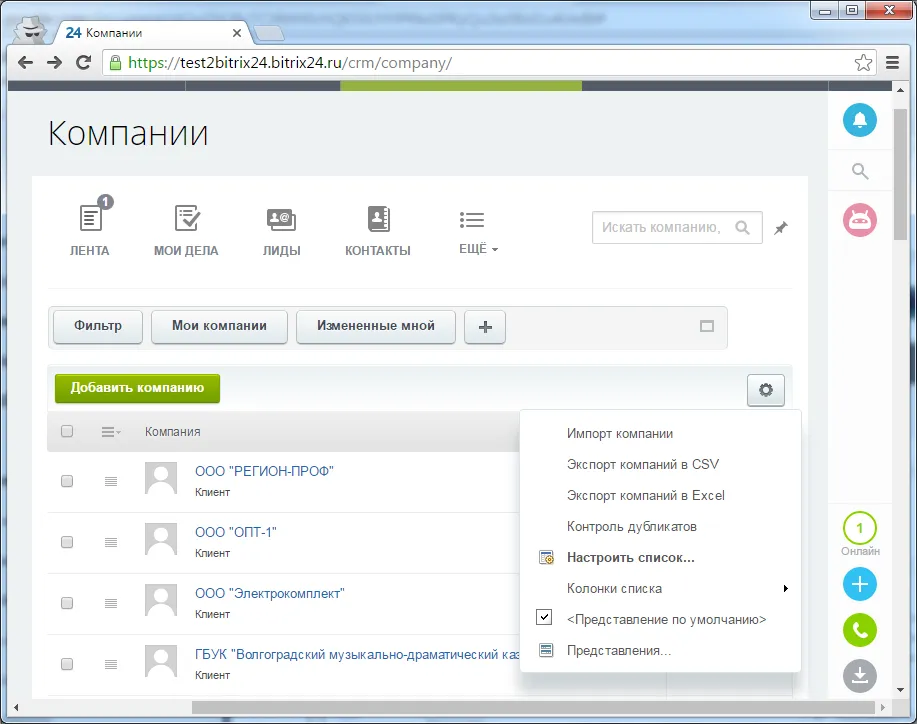
Task: Click the Добавить компанию button
Action: [x=136, y=389]
